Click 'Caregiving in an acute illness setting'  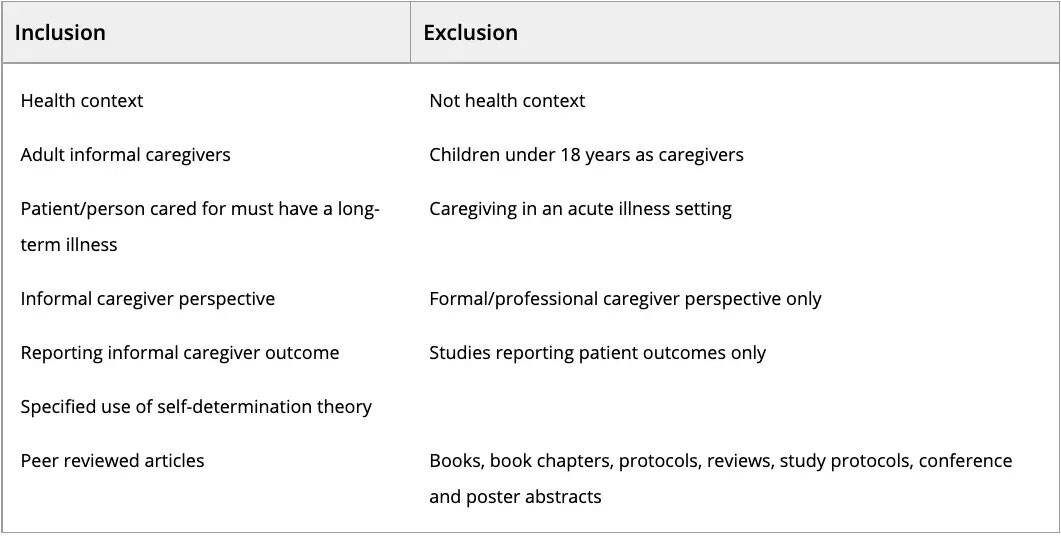580,208
